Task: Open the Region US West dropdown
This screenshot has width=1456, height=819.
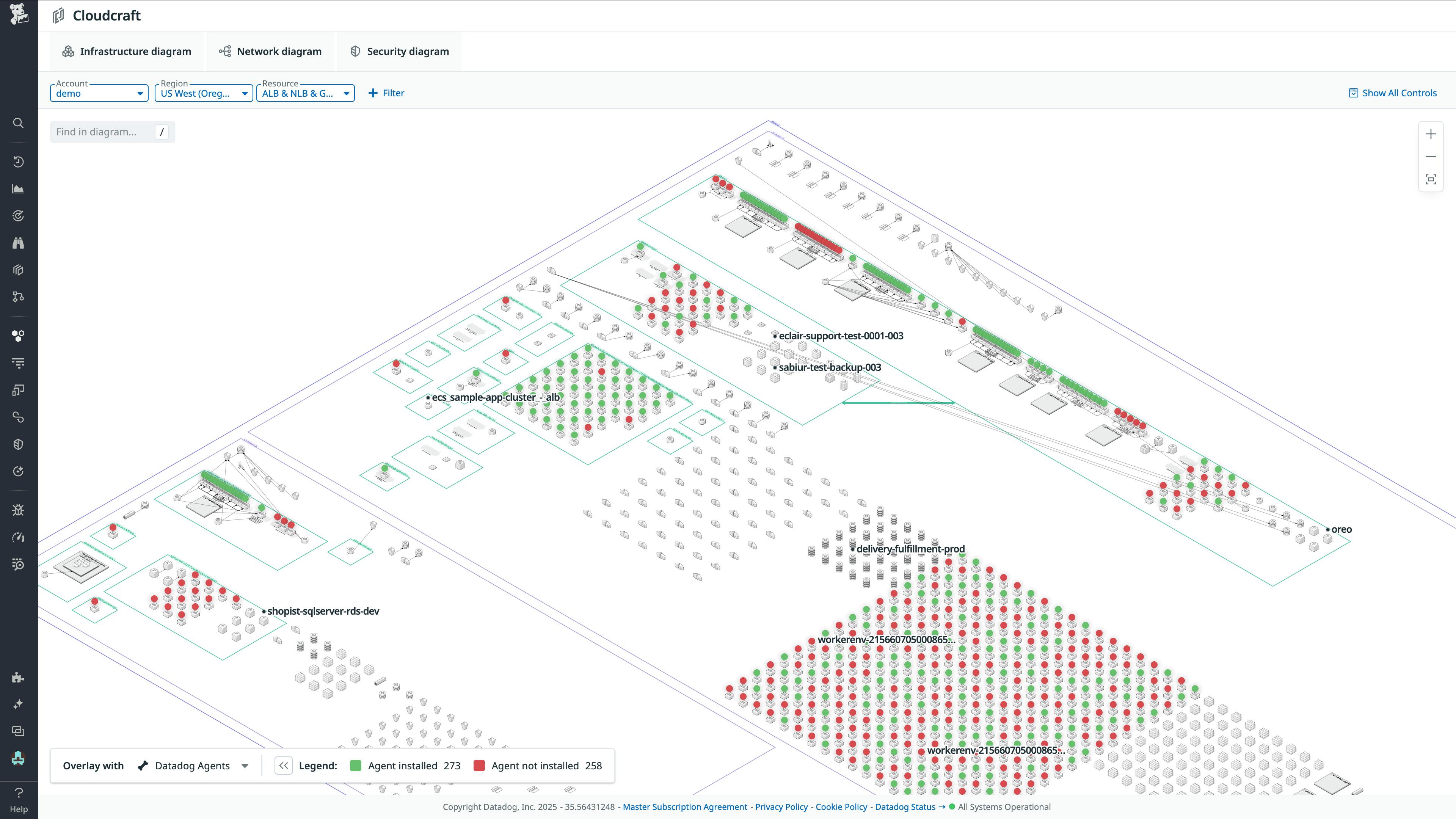Action: pos(204,93)
